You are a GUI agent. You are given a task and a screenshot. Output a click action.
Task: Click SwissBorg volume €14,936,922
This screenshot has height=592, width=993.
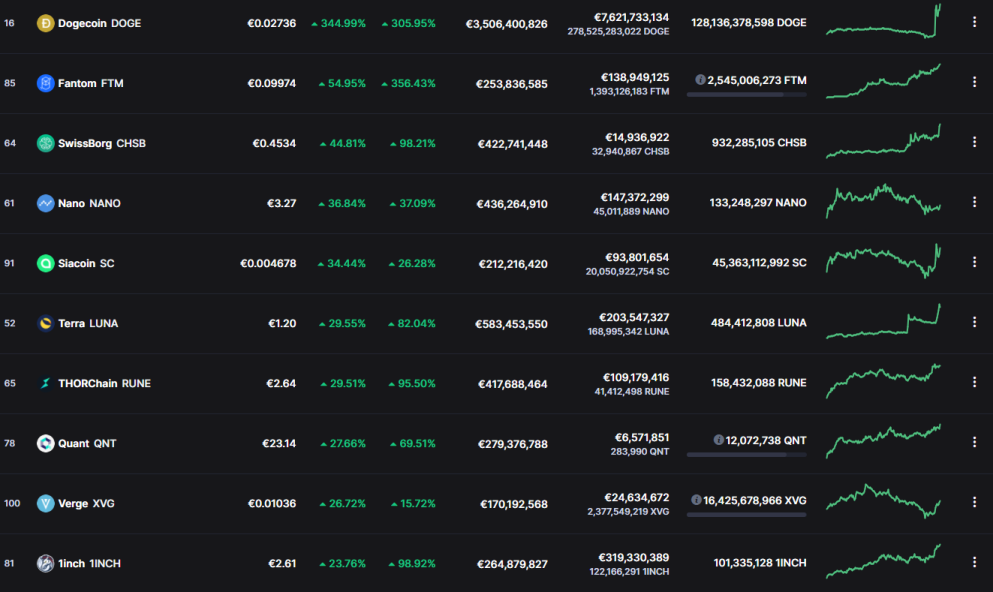tap(636, 137)
